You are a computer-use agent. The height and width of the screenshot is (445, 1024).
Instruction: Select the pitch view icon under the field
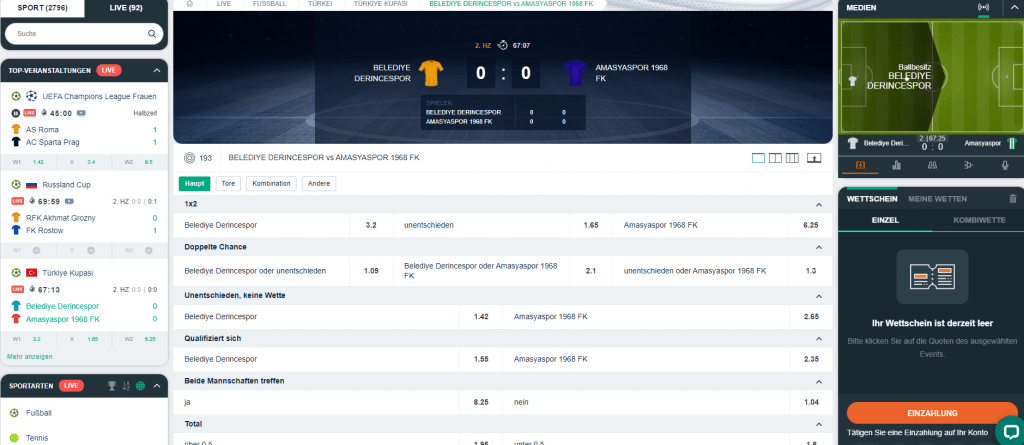[860, 165]
